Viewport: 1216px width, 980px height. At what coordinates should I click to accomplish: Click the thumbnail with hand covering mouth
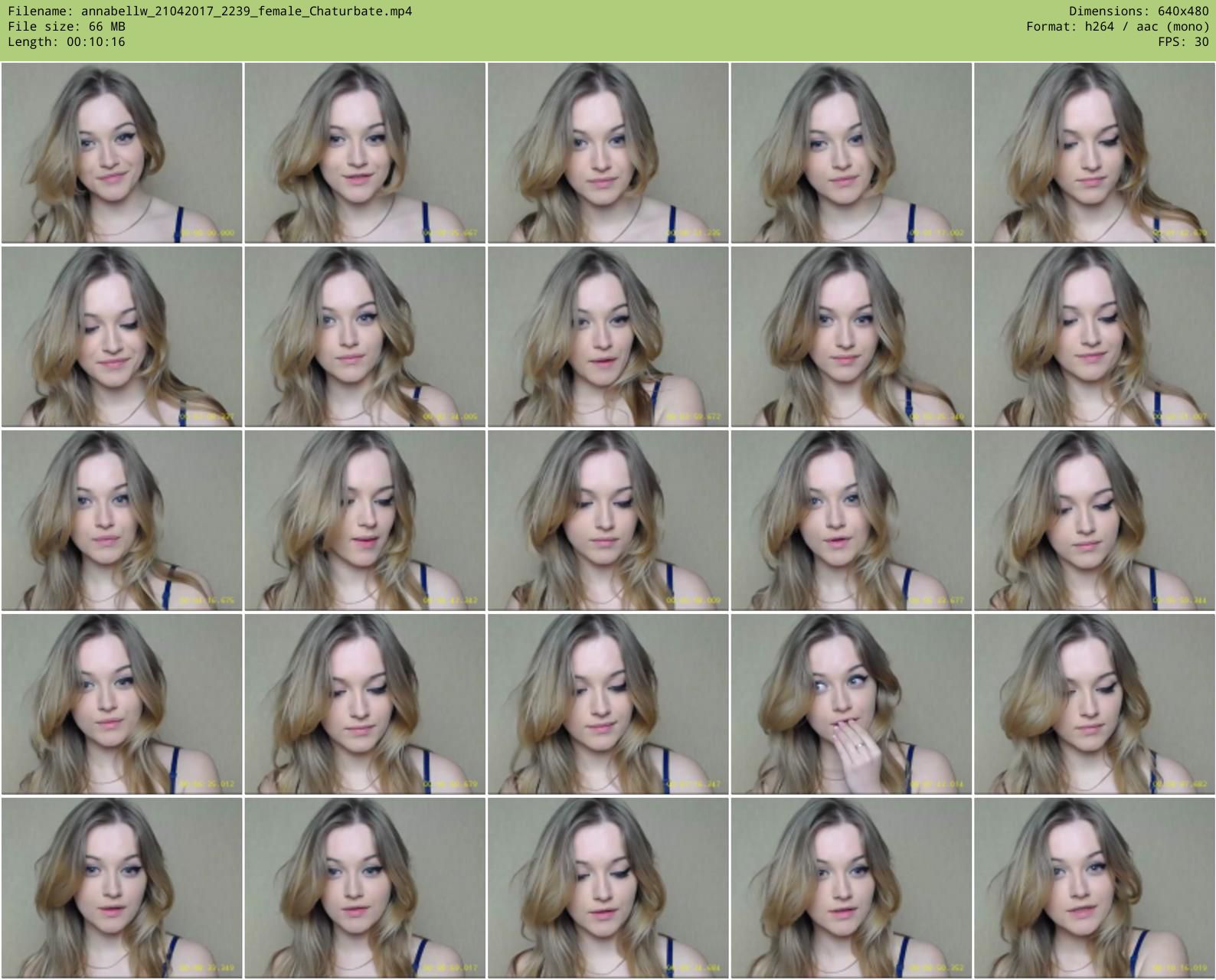[x=851, y=704]
